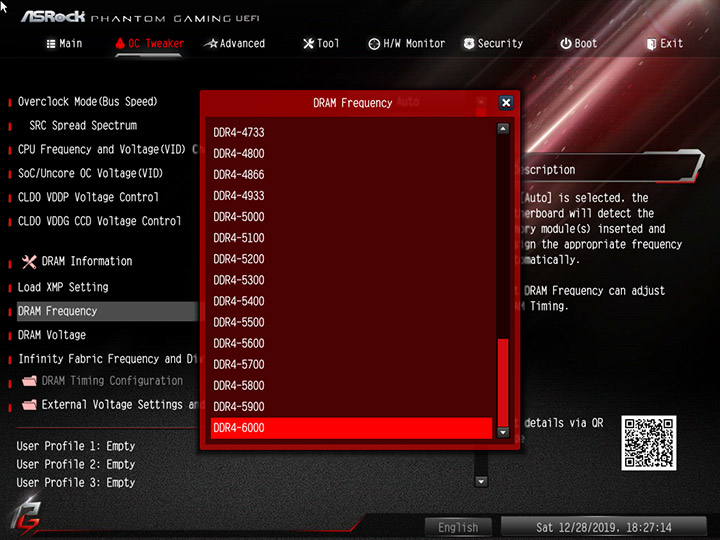Click the OC Tweaker flame icon
Viewport: 720px width, 540px height.
pyautogui.click(x=120, y=44)
